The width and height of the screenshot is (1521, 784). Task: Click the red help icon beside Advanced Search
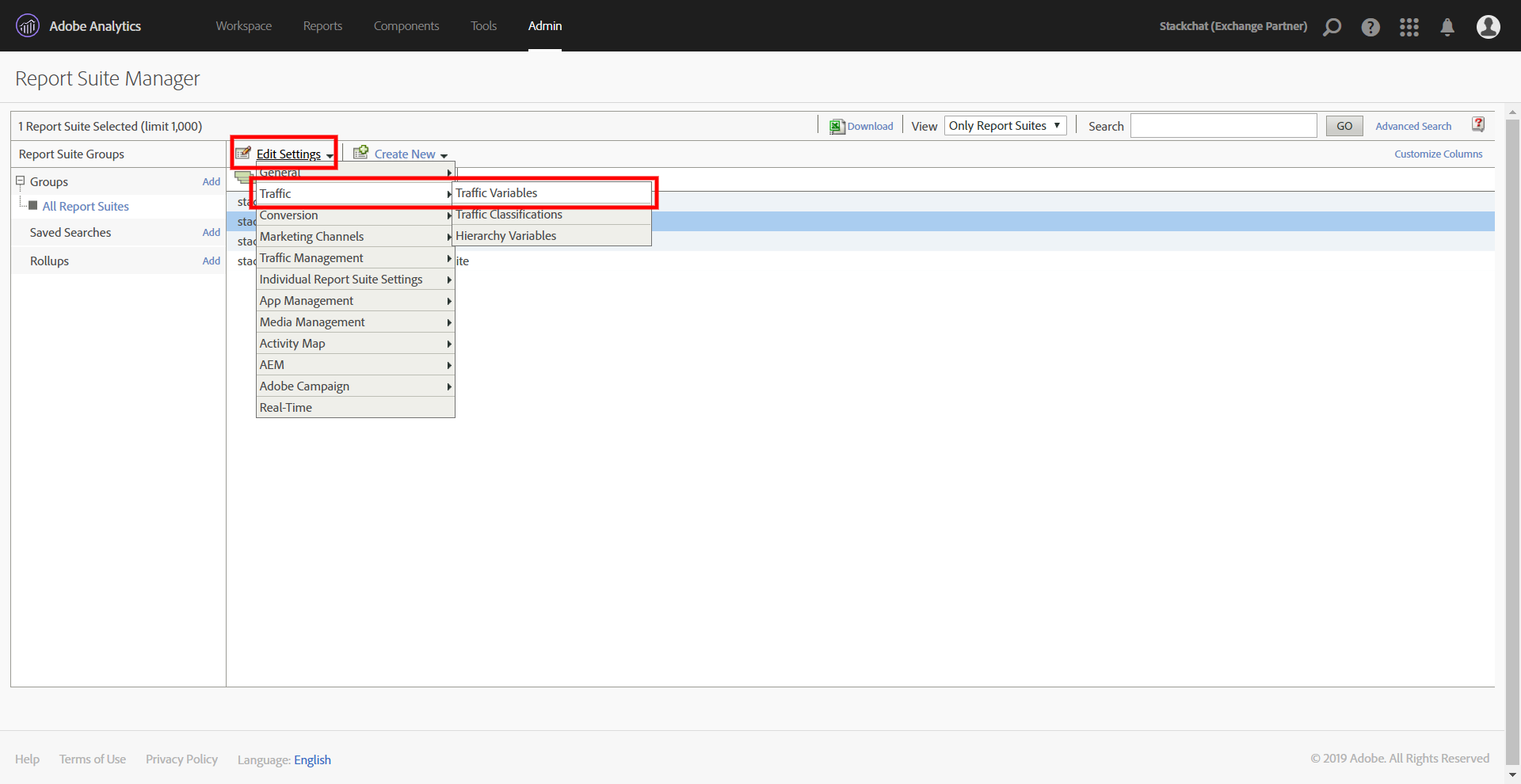(x=1478, y=124)
